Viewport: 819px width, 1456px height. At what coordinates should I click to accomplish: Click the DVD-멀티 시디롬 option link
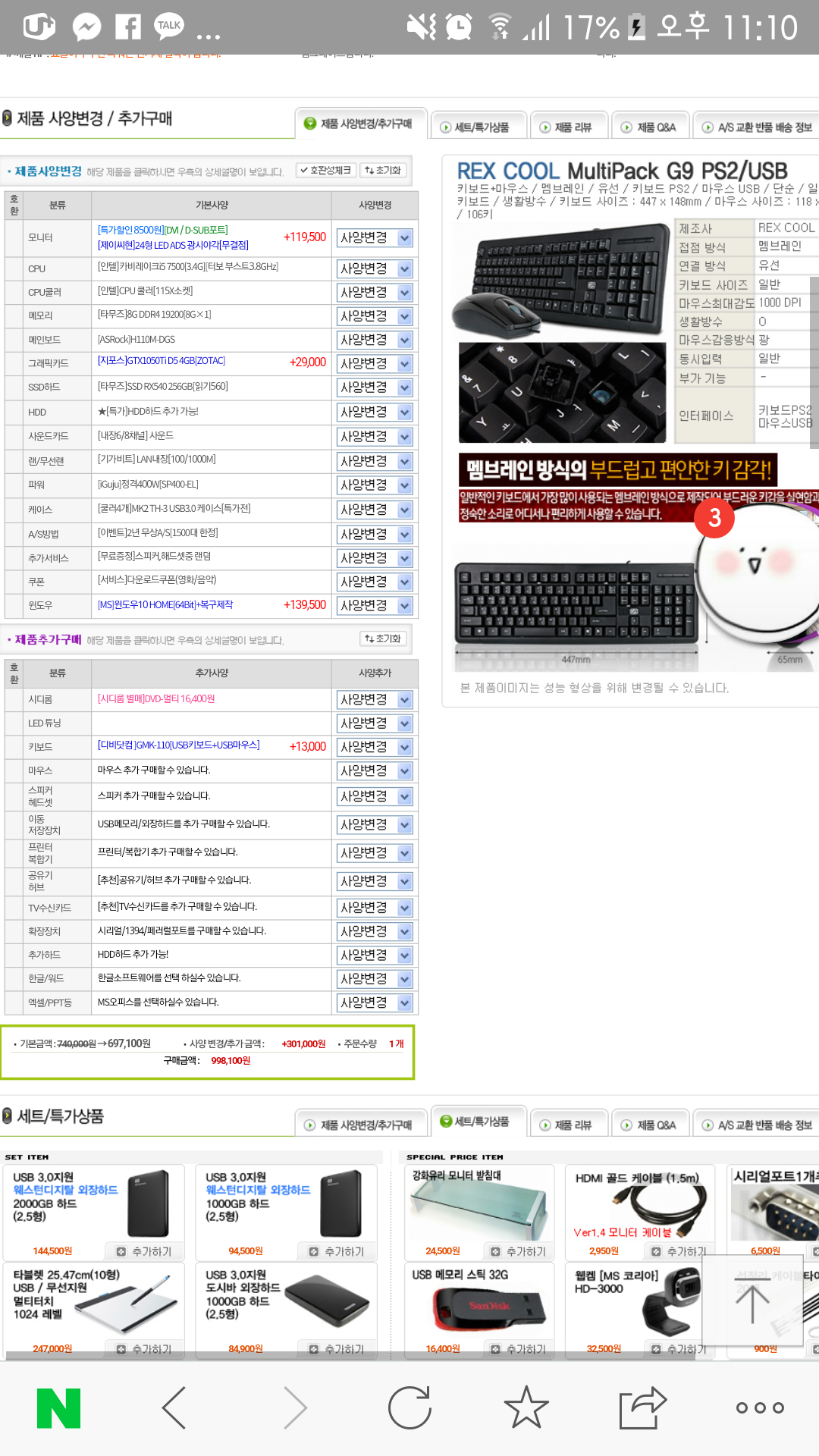click(x=156, y=698)
